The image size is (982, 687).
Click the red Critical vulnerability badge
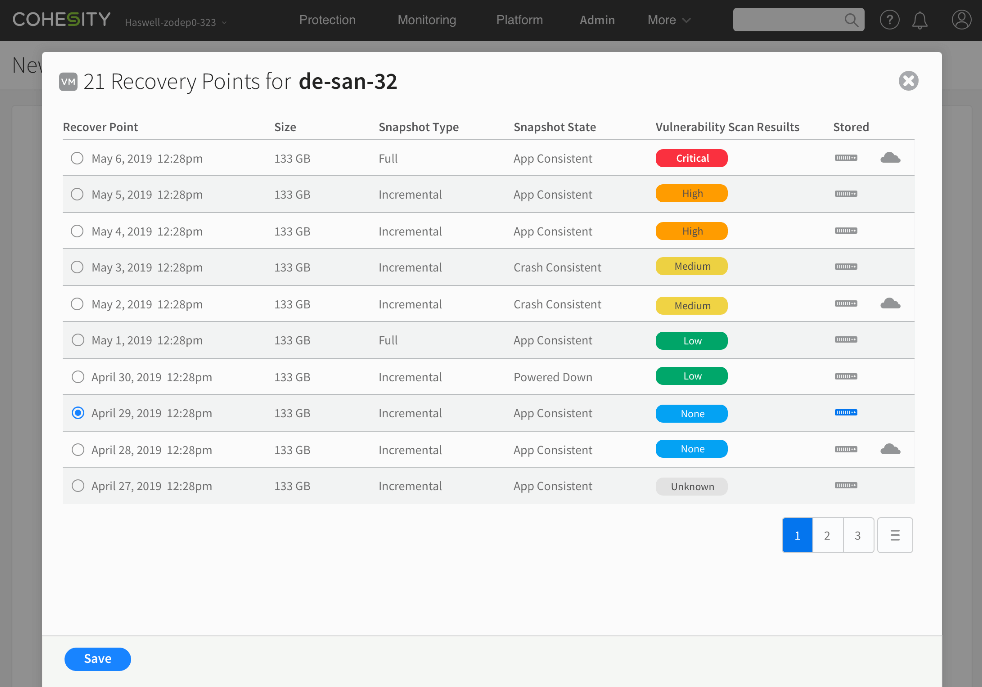[692, 158]
